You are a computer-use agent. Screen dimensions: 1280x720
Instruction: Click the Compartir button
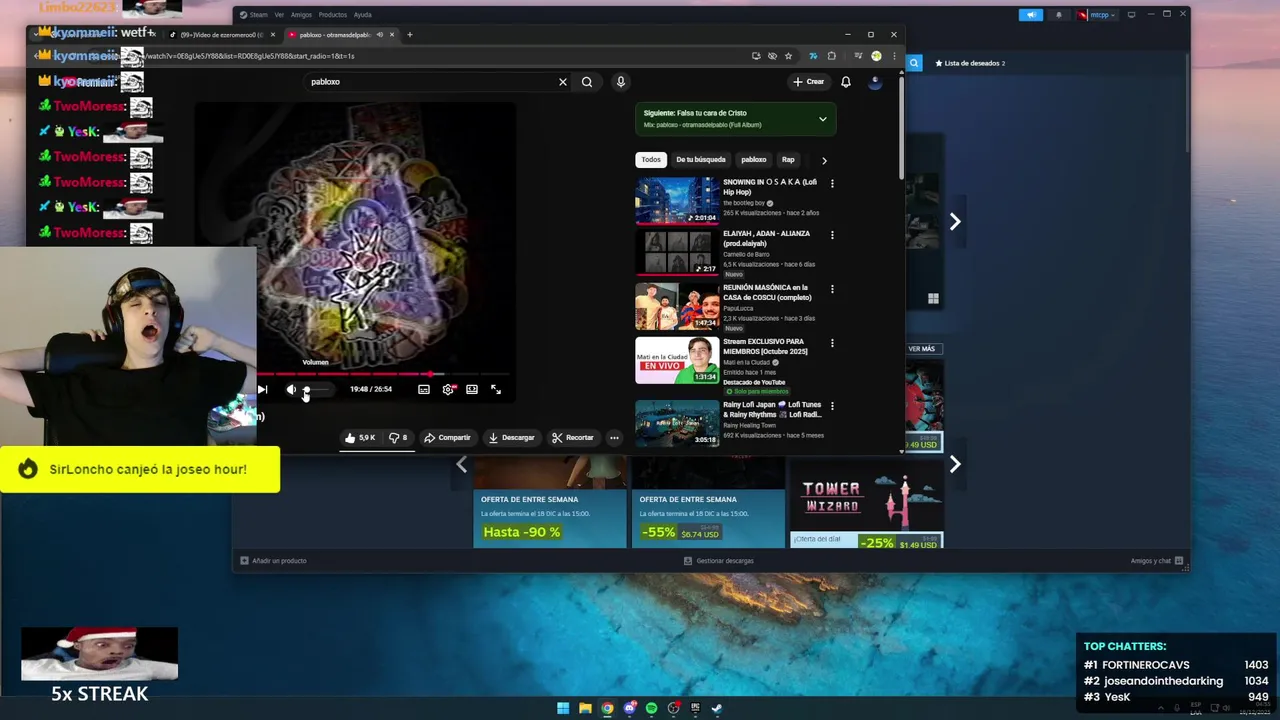click(447, 437)
